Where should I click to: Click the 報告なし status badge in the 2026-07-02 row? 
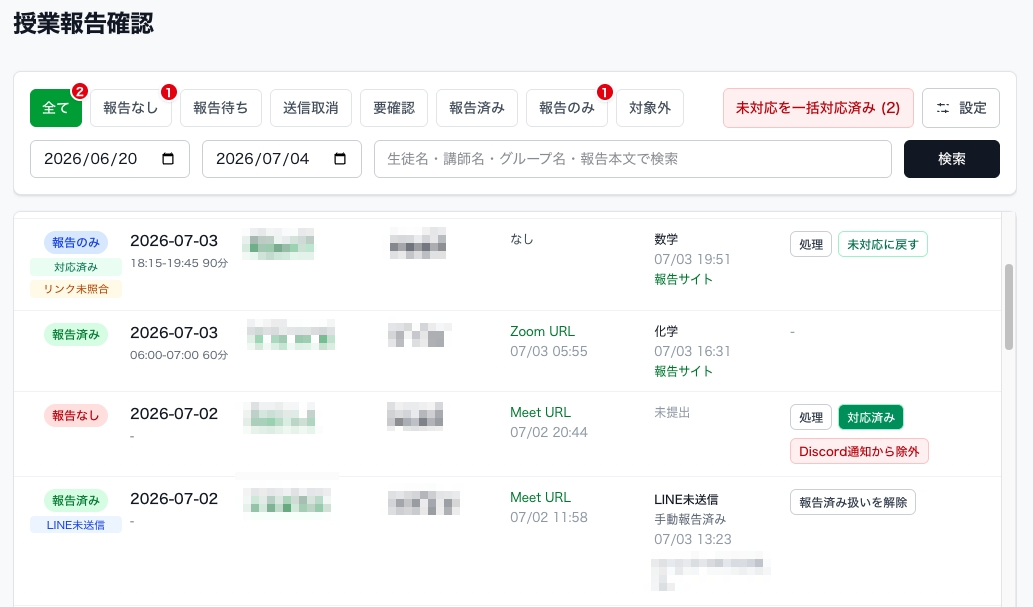tap(76, 416)
